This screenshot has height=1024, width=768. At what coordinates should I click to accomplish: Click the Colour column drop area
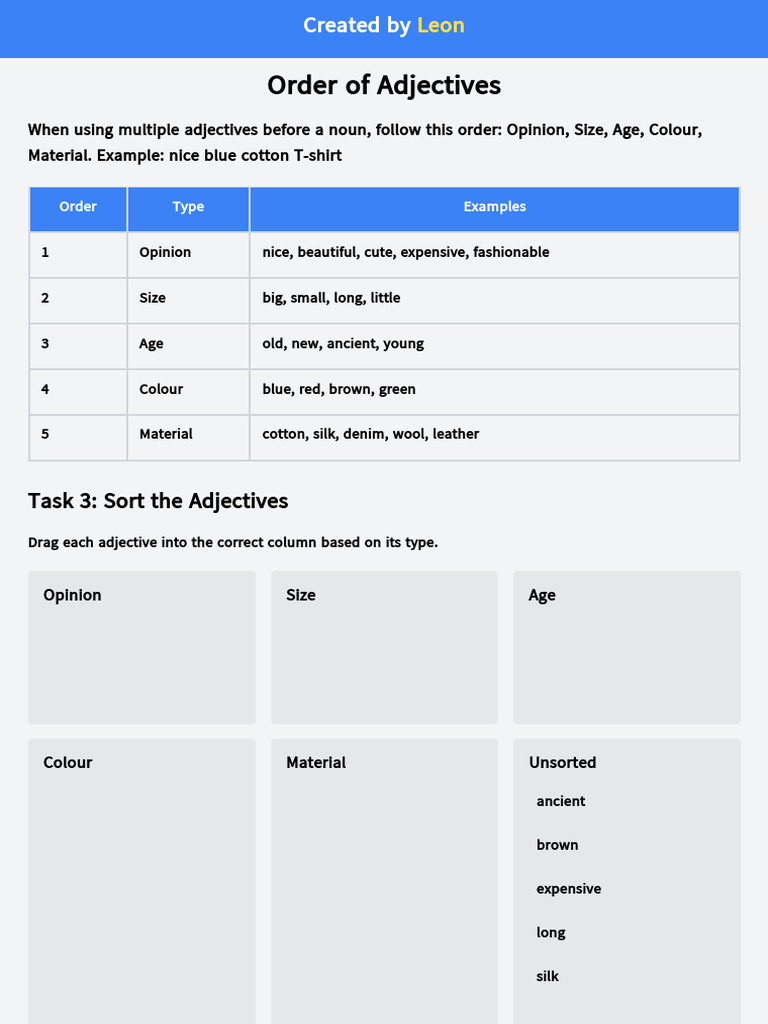142,882
